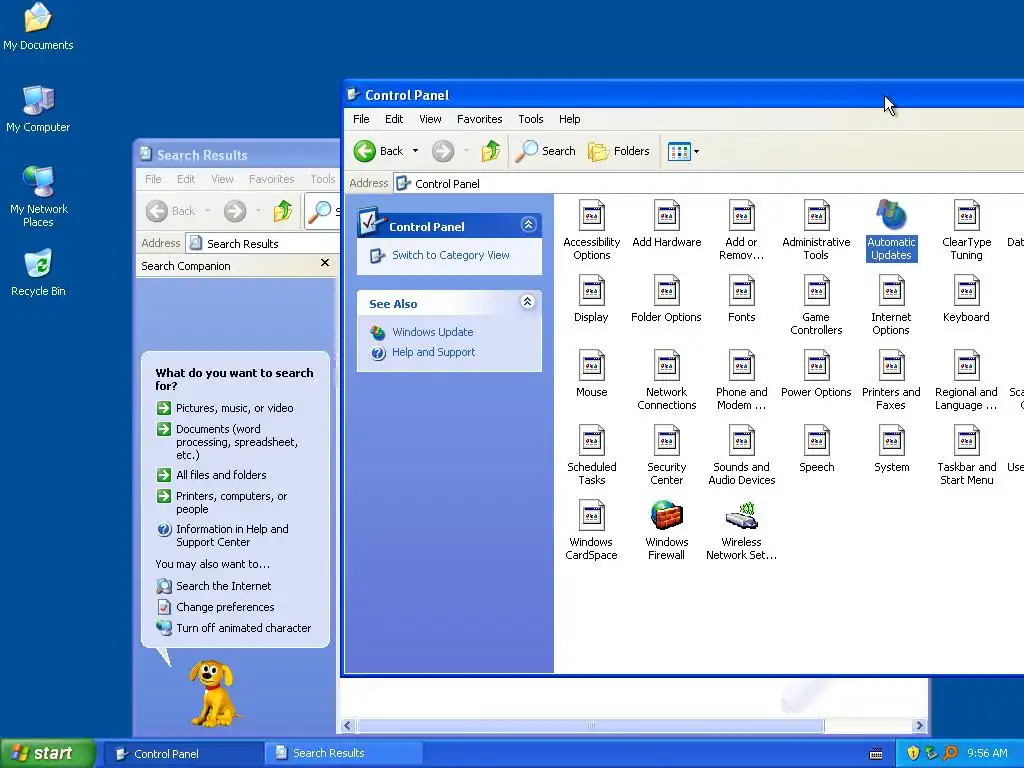Open Sounds and Audio Devices icon
The image size is (1024, 768).
(741, 455)
